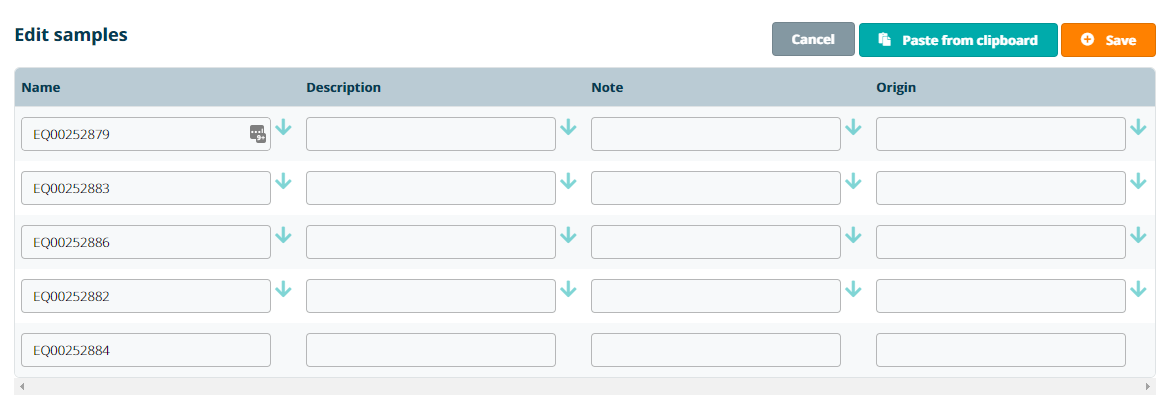Screen dimensions: 1169x407
Task: Click fill-down arrow next to name EQ00252883
Action: (283, 181)
